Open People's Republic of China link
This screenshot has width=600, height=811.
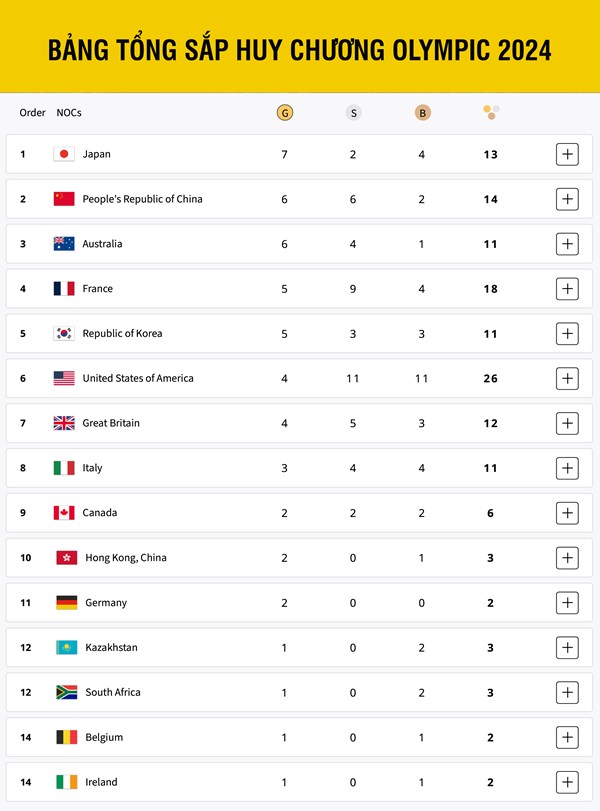click(142, 199)
